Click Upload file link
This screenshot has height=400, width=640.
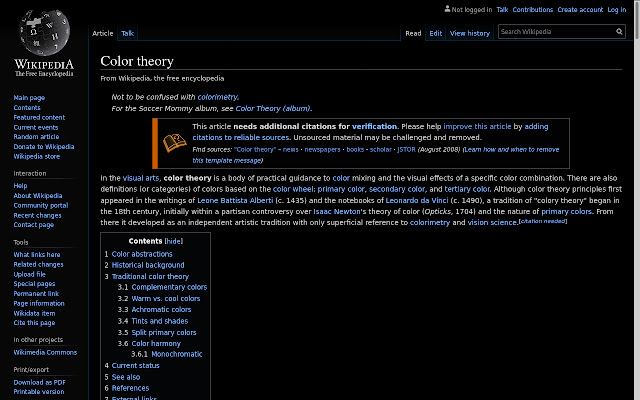[29, 274]
